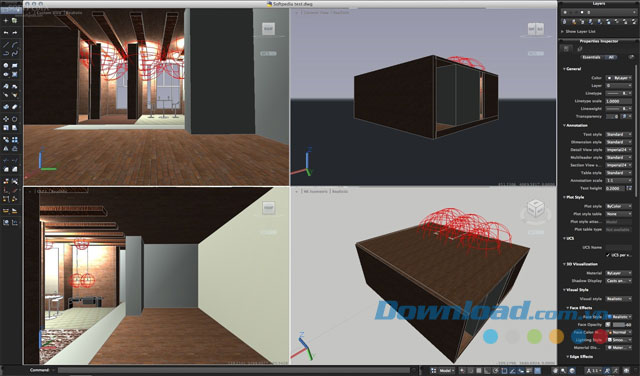Open the Text style Standard dropdown
This screenshot has width=640, height=376.
pos(619,134)
